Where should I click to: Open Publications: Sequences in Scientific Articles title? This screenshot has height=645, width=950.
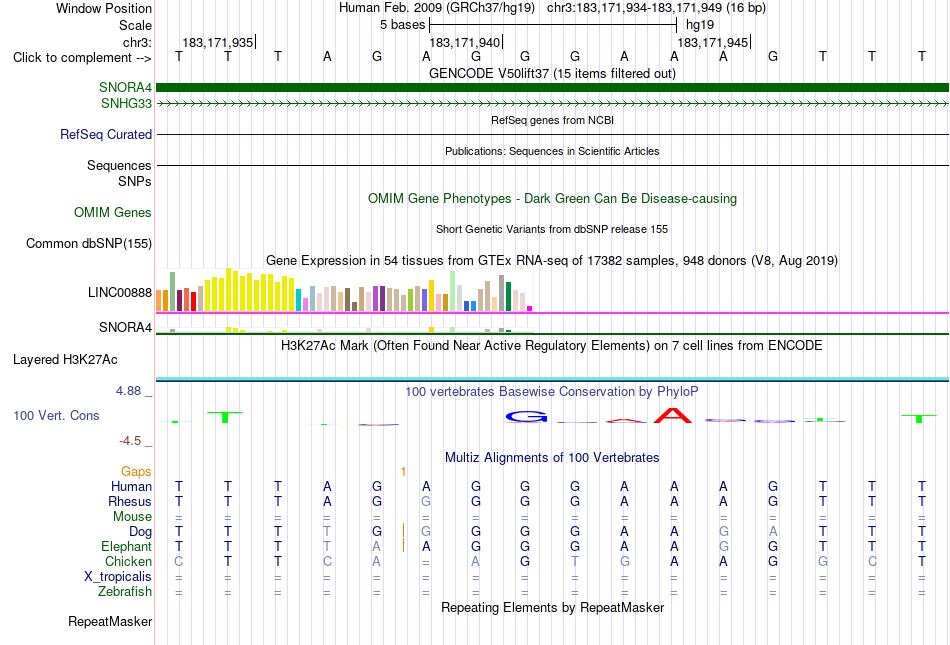[x=552, y=151]
